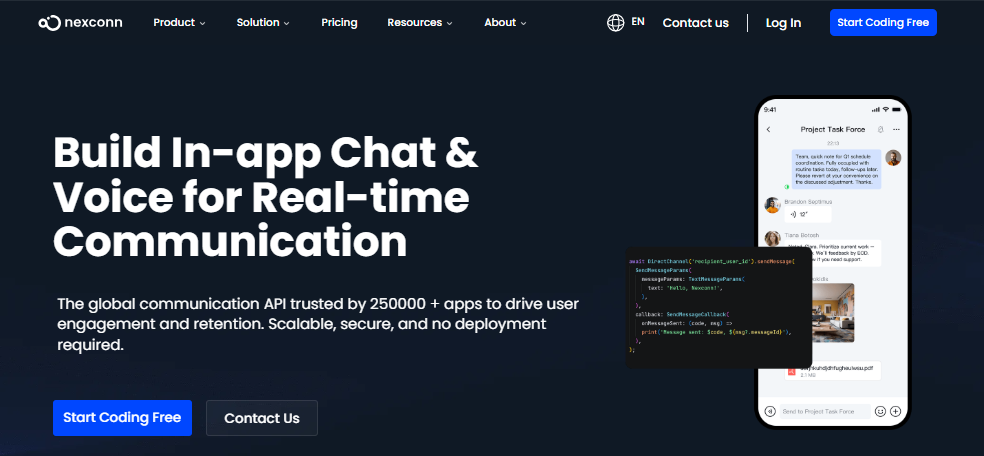984x456 pixels.
Task: Tap the plus attachment icon in chat
Action: (x=896, y=411)
